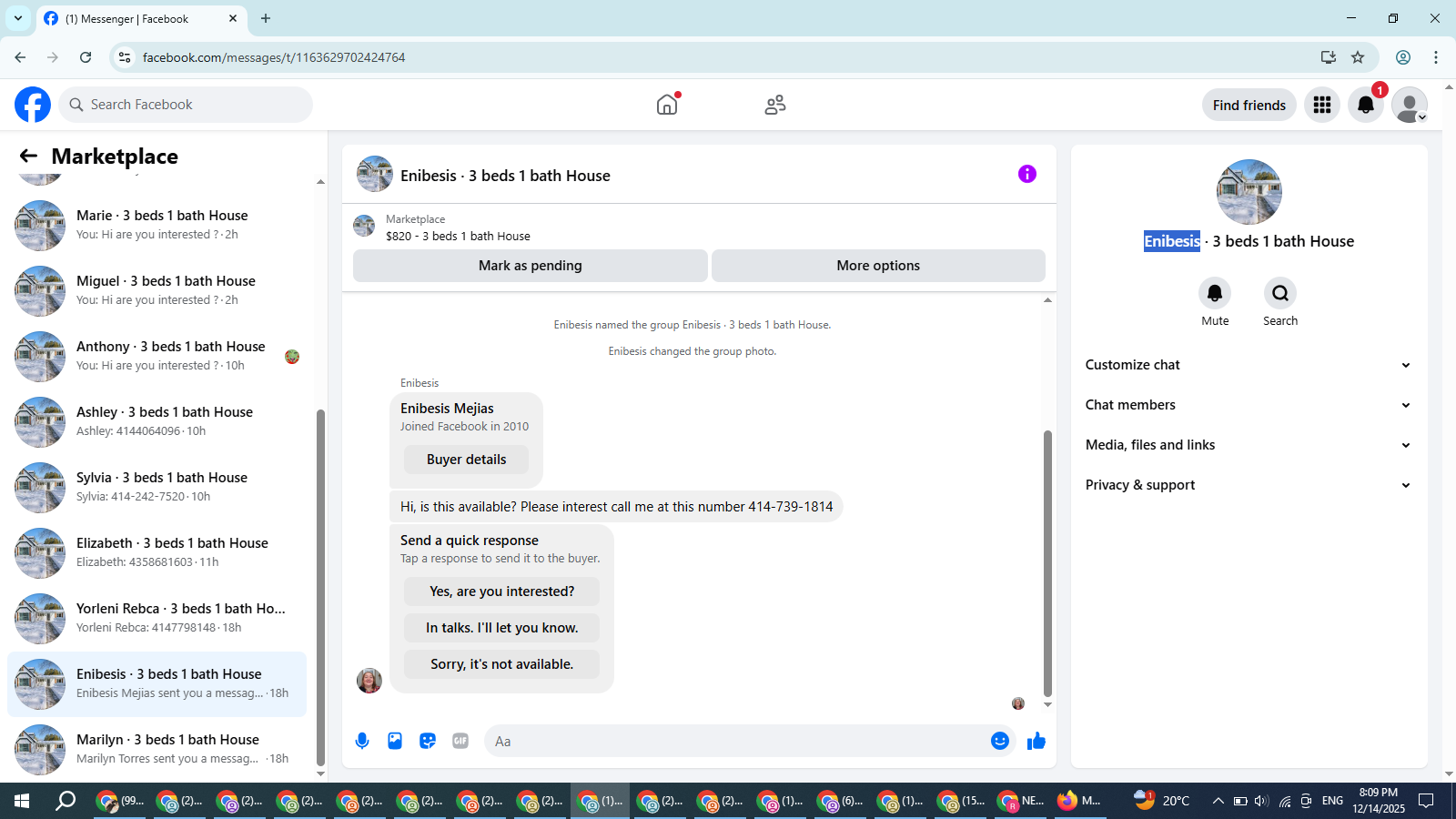Open the tab search dropdown arrow
Viewport: 1456px width, 819px height.
[x=18, y=18]
